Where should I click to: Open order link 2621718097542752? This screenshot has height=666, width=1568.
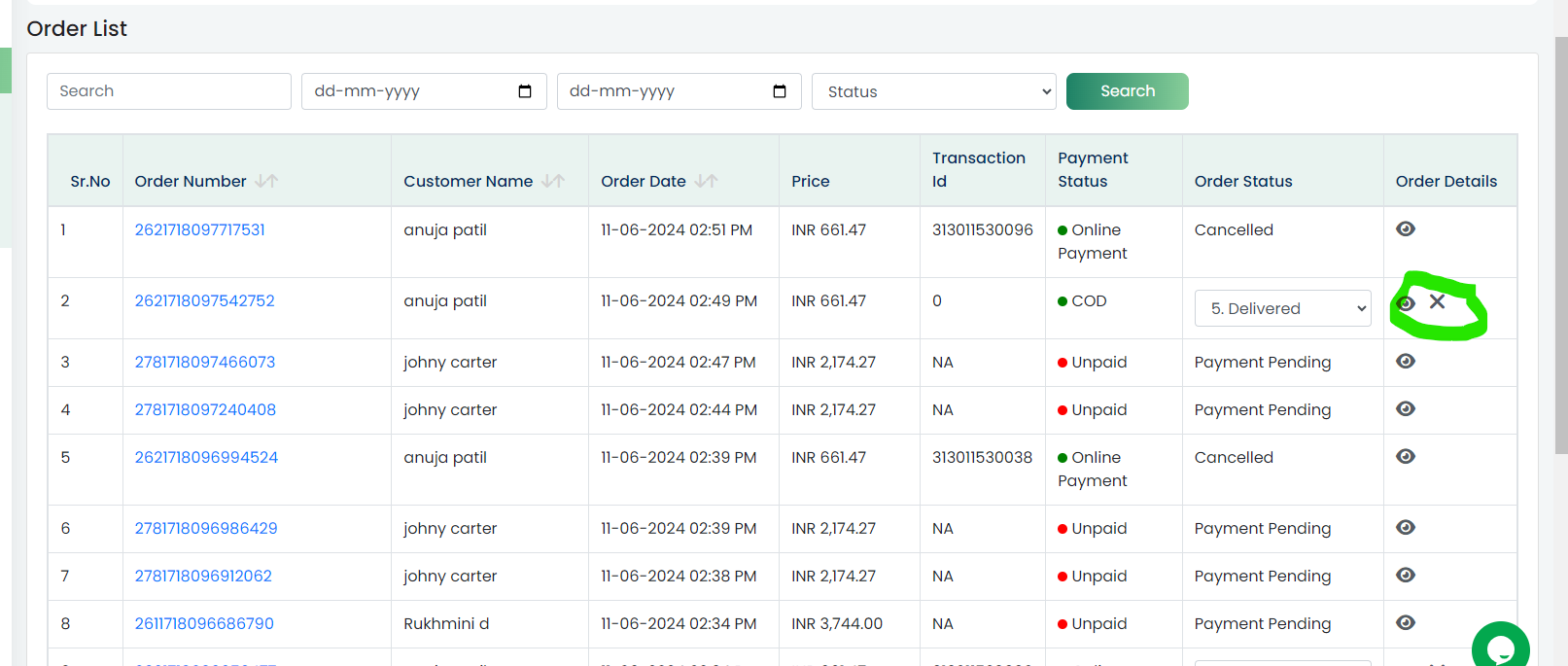tap(205, 300)
